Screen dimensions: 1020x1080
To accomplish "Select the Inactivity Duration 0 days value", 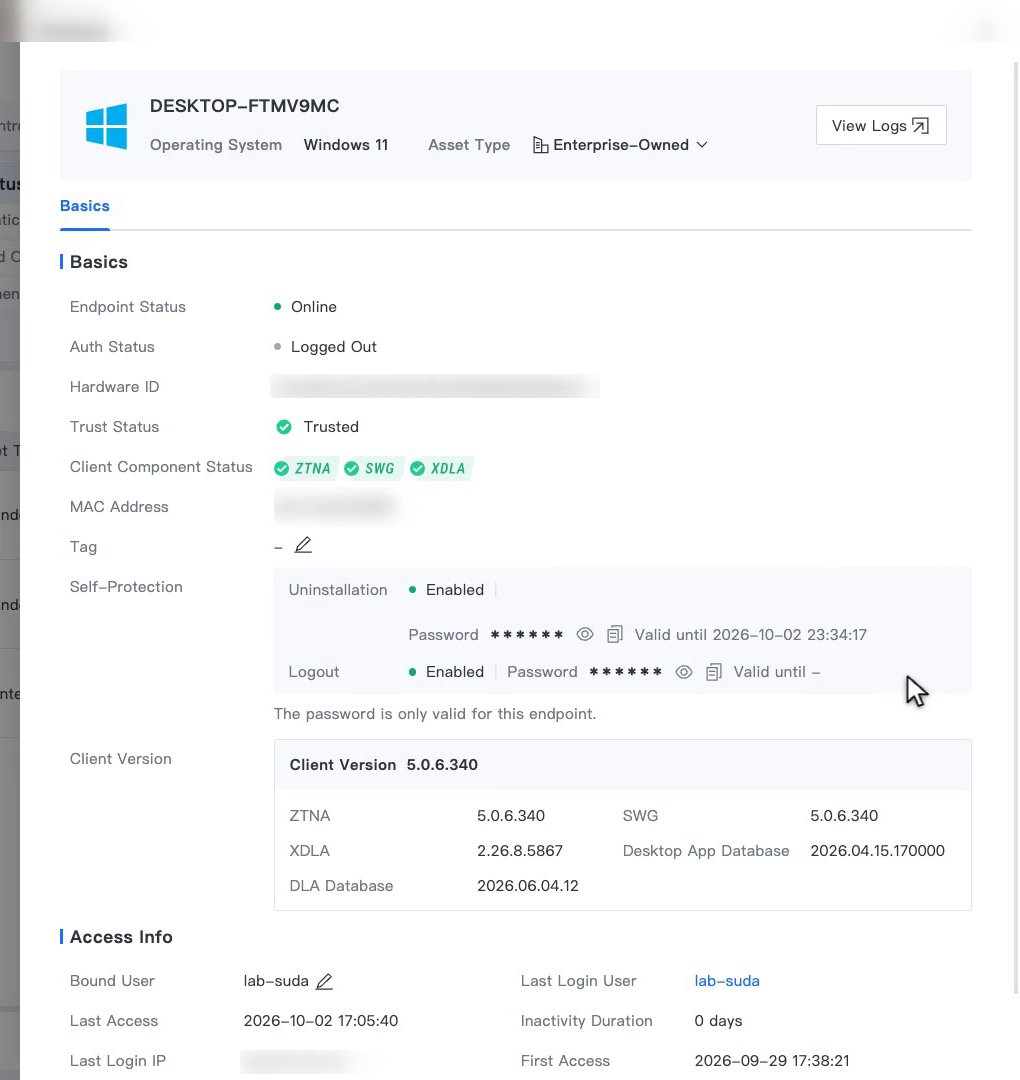I will (718, 1021).
